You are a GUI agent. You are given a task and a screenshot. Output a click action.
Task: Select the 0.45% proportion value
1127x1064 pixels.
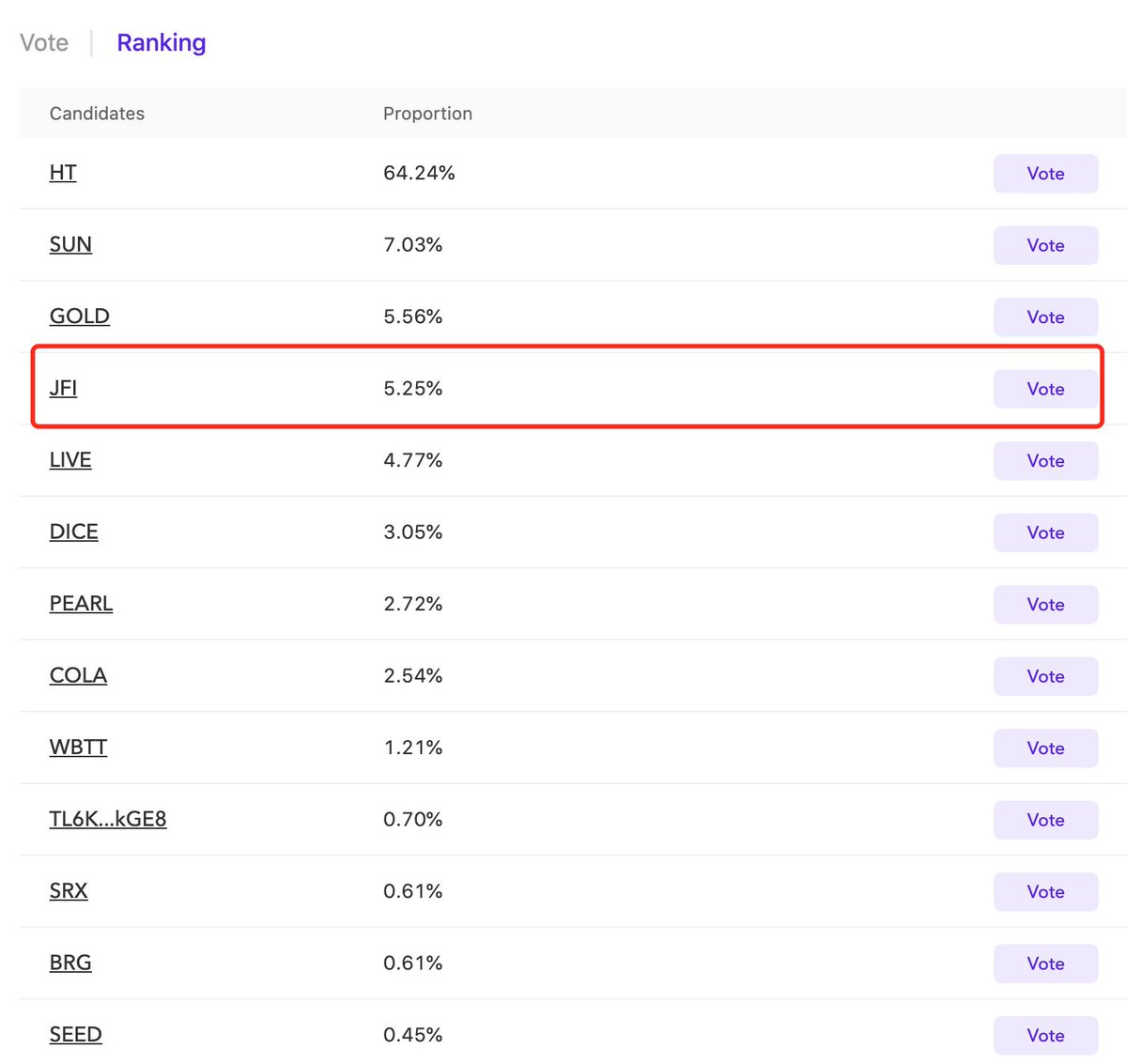point(413,1035)
